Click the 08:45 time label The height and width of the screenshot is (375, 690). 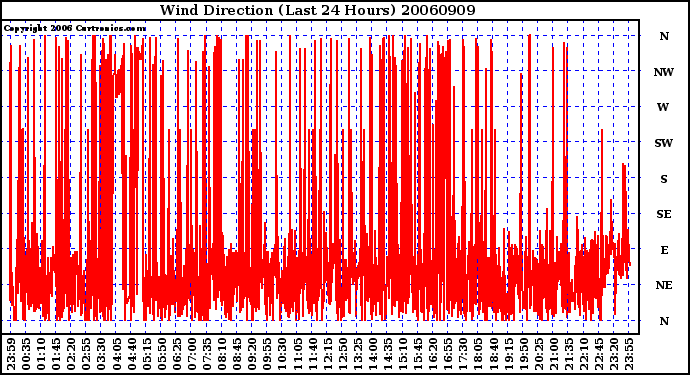click(x=237, y=354)
